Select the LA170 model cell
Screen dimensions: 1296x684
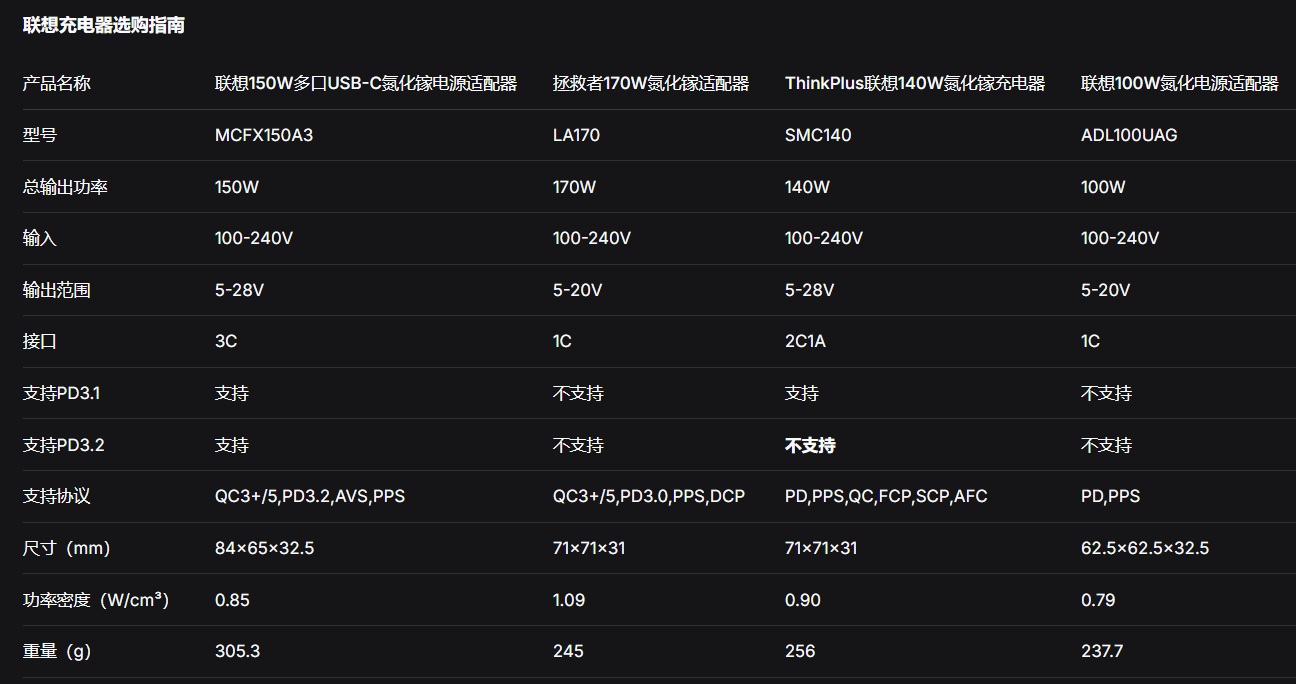pyautogui.click(x=576, y=135)
